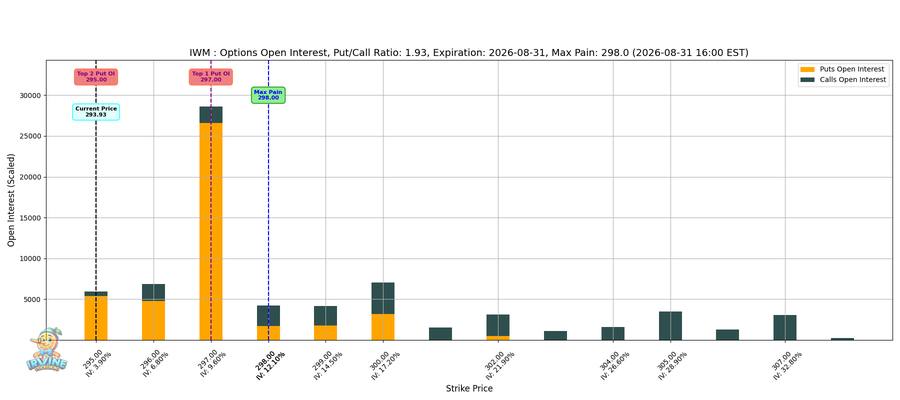Click the tall orange puts bar at 297.00
The width and height of the screenshot is (900, 400).
pyautogui.click(x=211, y=231)
